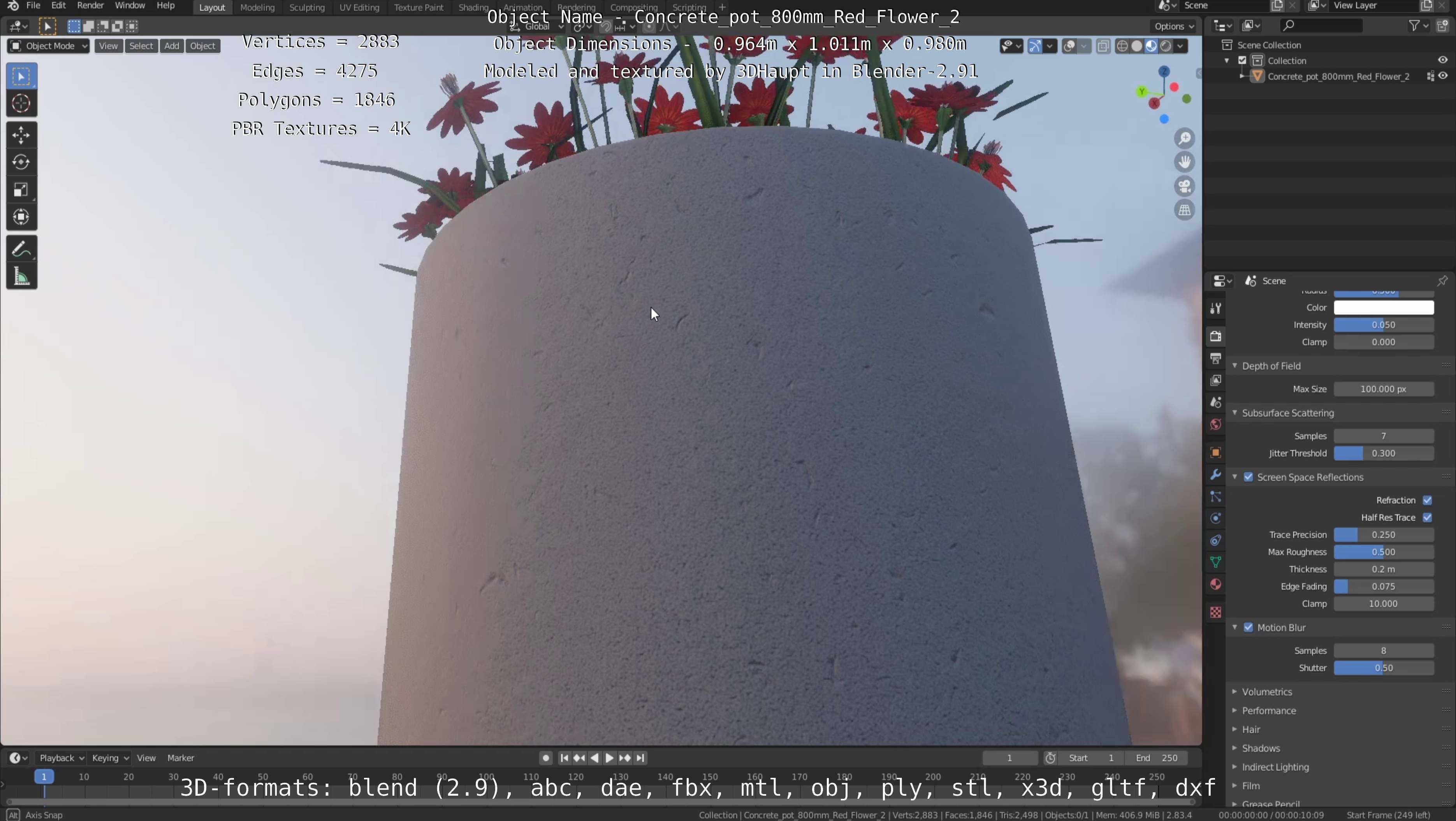Switch perspective/orthographic grid icon
The image size is (1456, 821).
[1184, 210]
